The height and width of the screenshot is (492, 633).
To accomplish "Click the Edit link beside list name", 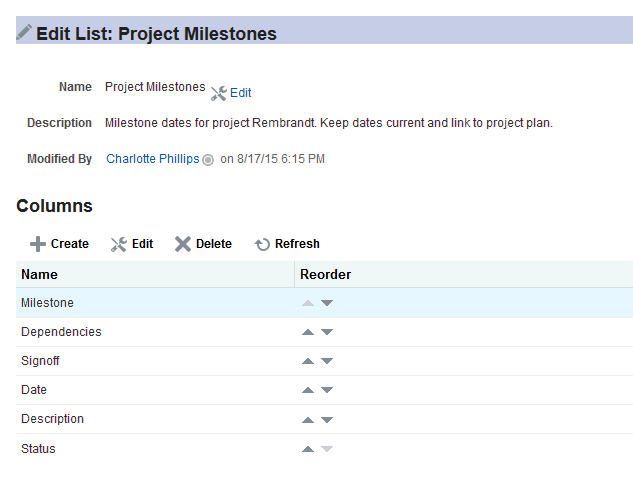I will click(x=241, y=93).
